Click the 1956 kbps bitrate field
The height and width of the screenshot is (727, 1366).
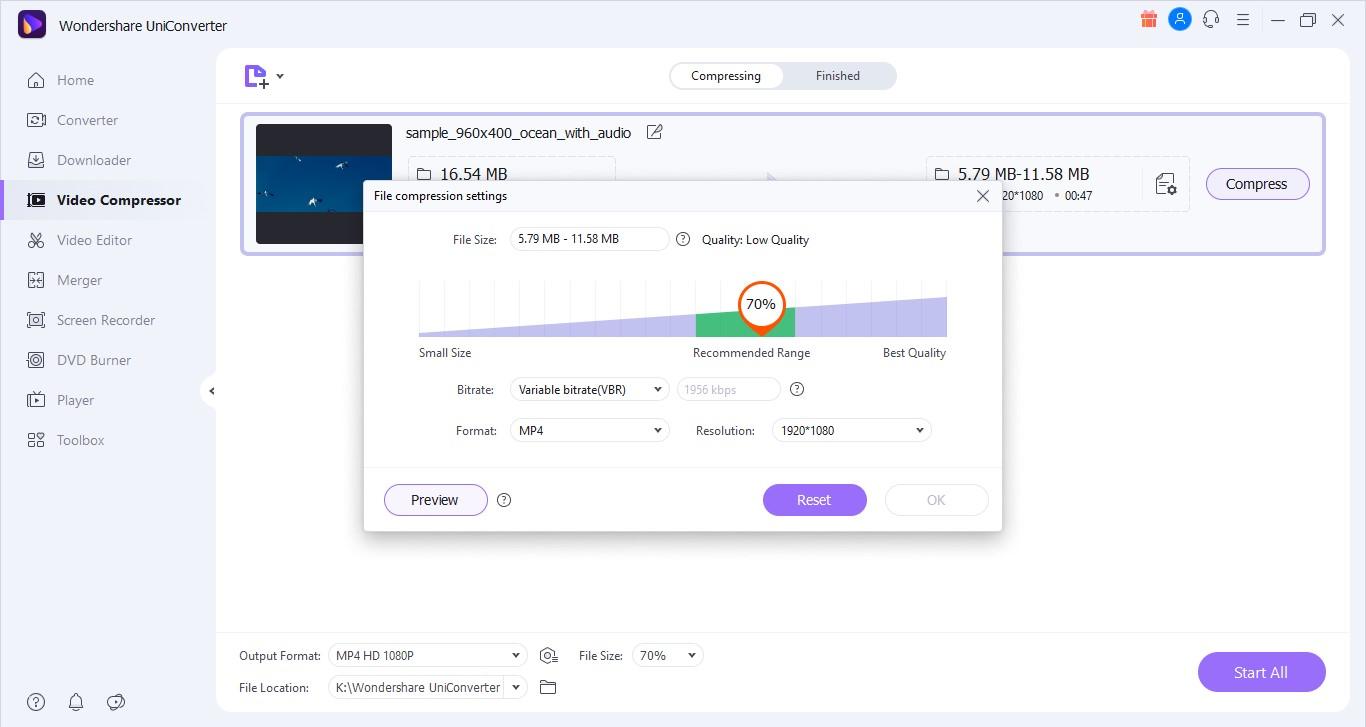pyautogui.click(x=728, y=389)
